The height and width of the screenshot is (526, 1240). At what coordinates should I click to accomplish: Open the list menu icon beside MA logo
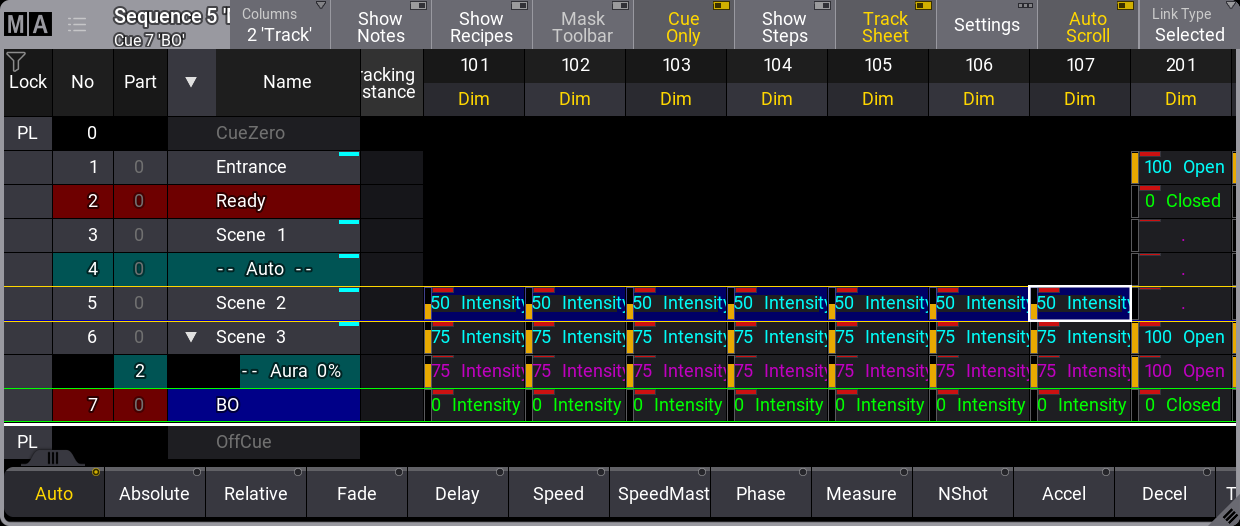77,25
